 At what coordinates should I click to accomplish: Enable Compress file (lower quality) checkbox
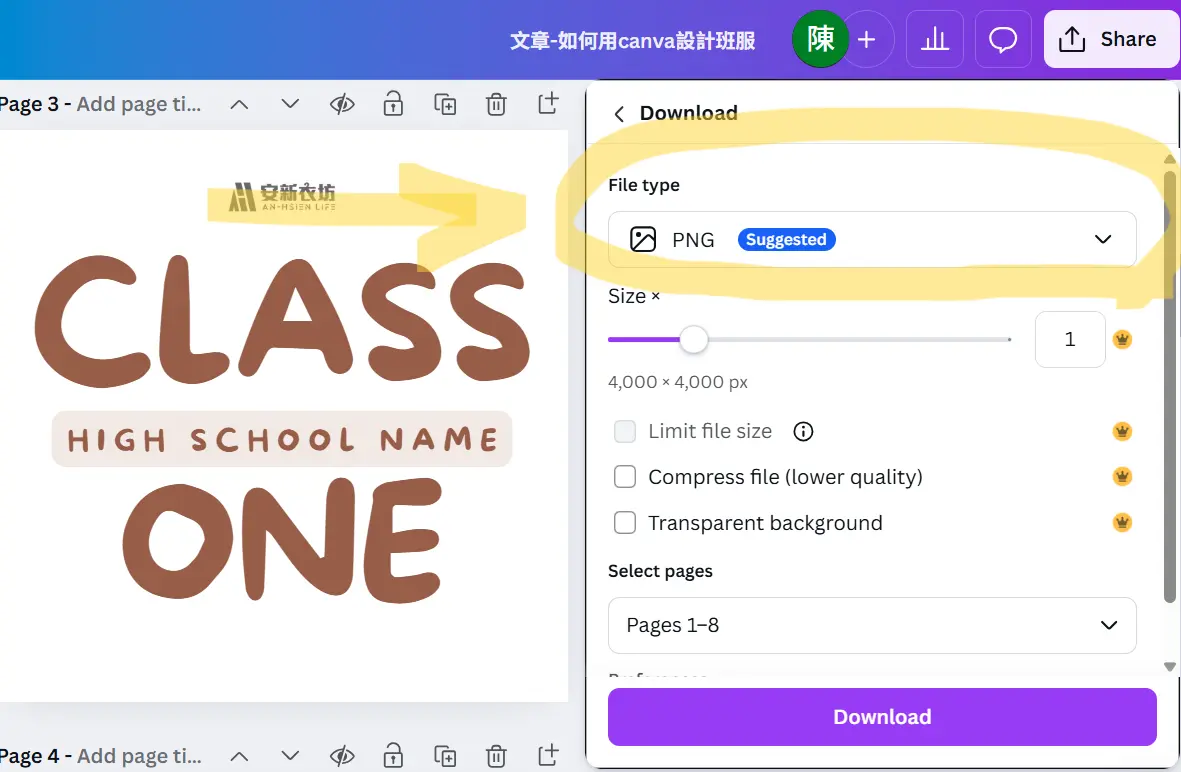click(x=625, y=477)
